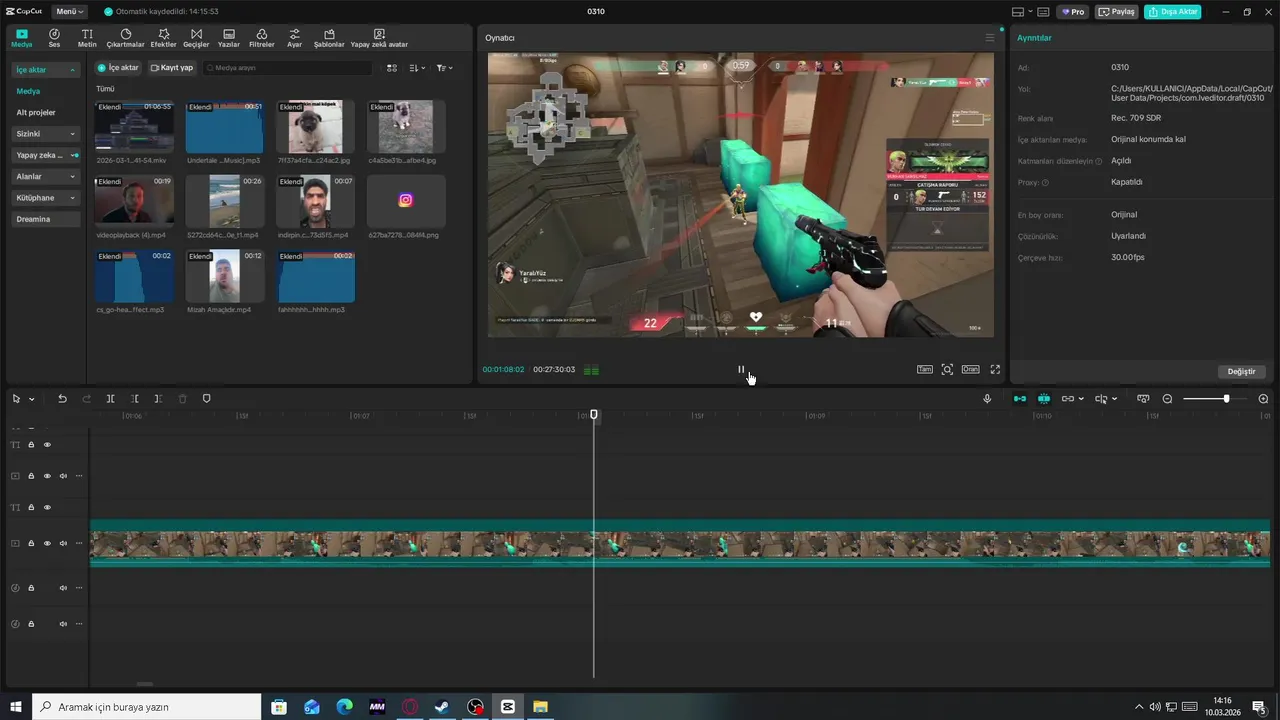Mute the bottom audio track
Screen dimensions: 1280x720
click(x=63, y=624)
